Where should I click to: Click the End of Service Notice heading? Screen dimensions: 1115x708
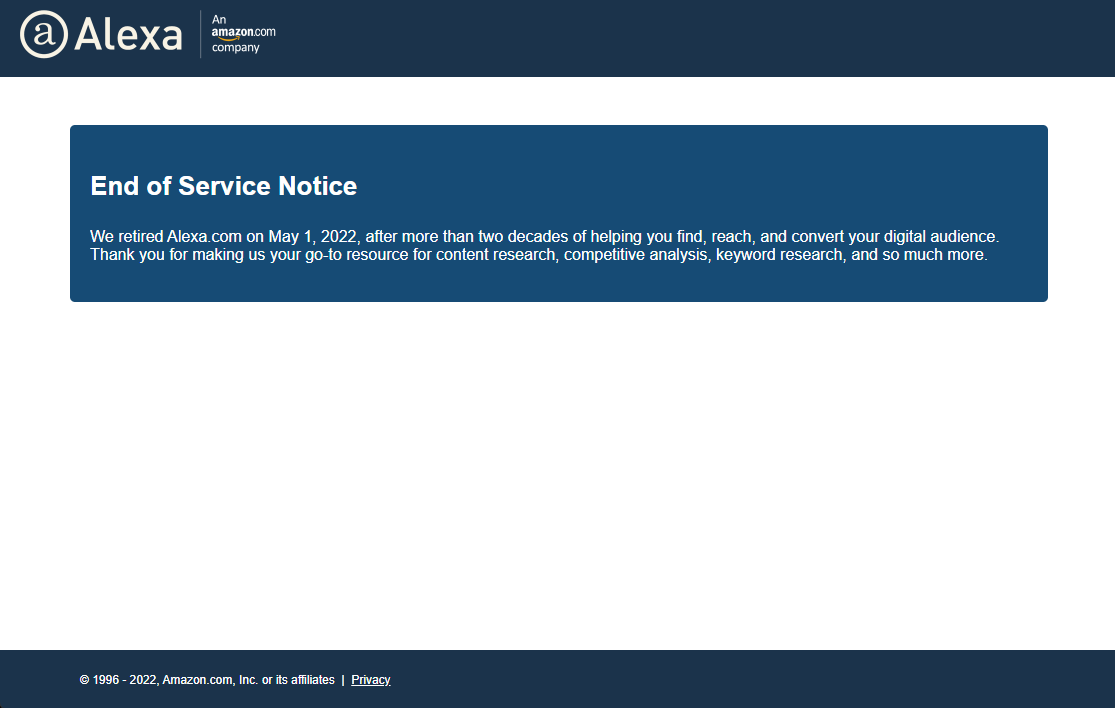[223, 186]
